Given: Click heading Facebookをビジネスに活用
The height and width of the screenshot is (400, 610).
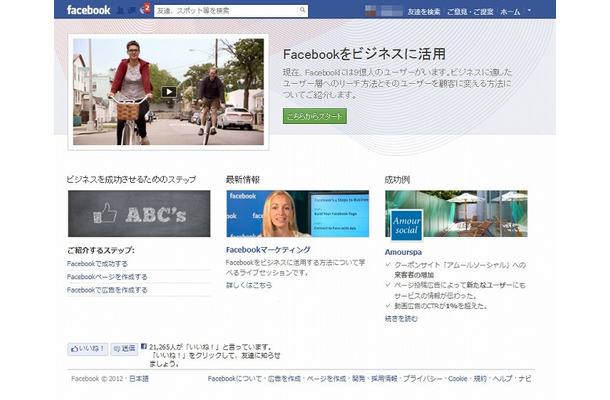Looking at the screenshot, I should (364, 54).
